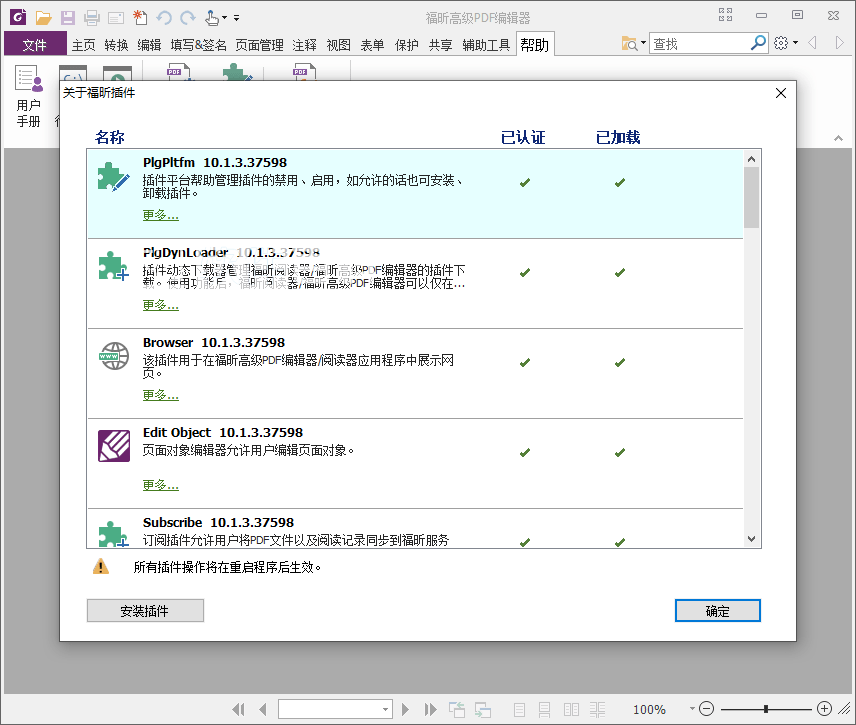Expand the page number combo box
The height and width of the screenshot is (725, 856).
coord(385,709)
